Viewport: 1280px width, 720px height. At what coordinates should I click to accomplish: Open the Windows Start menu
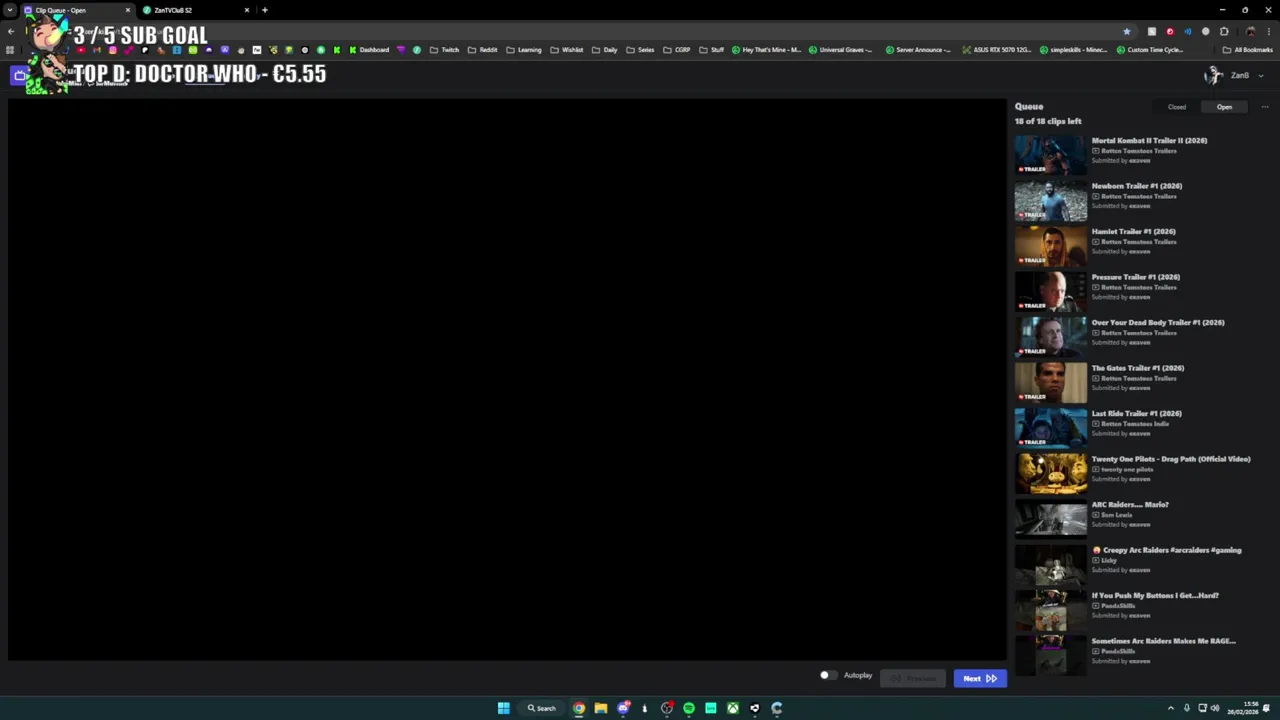coord(504,708)
